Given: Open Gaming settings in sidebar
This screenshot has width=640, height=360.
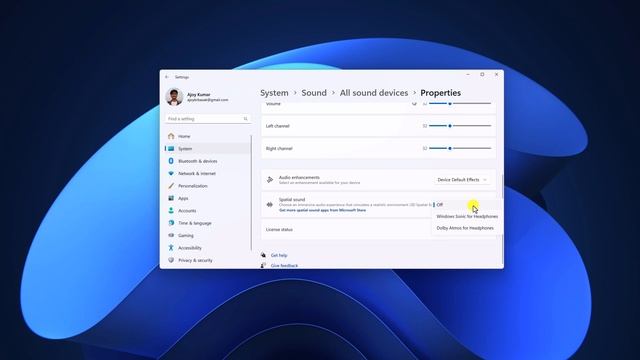Looking at the screenshot, I should click(x=208, y=236).
